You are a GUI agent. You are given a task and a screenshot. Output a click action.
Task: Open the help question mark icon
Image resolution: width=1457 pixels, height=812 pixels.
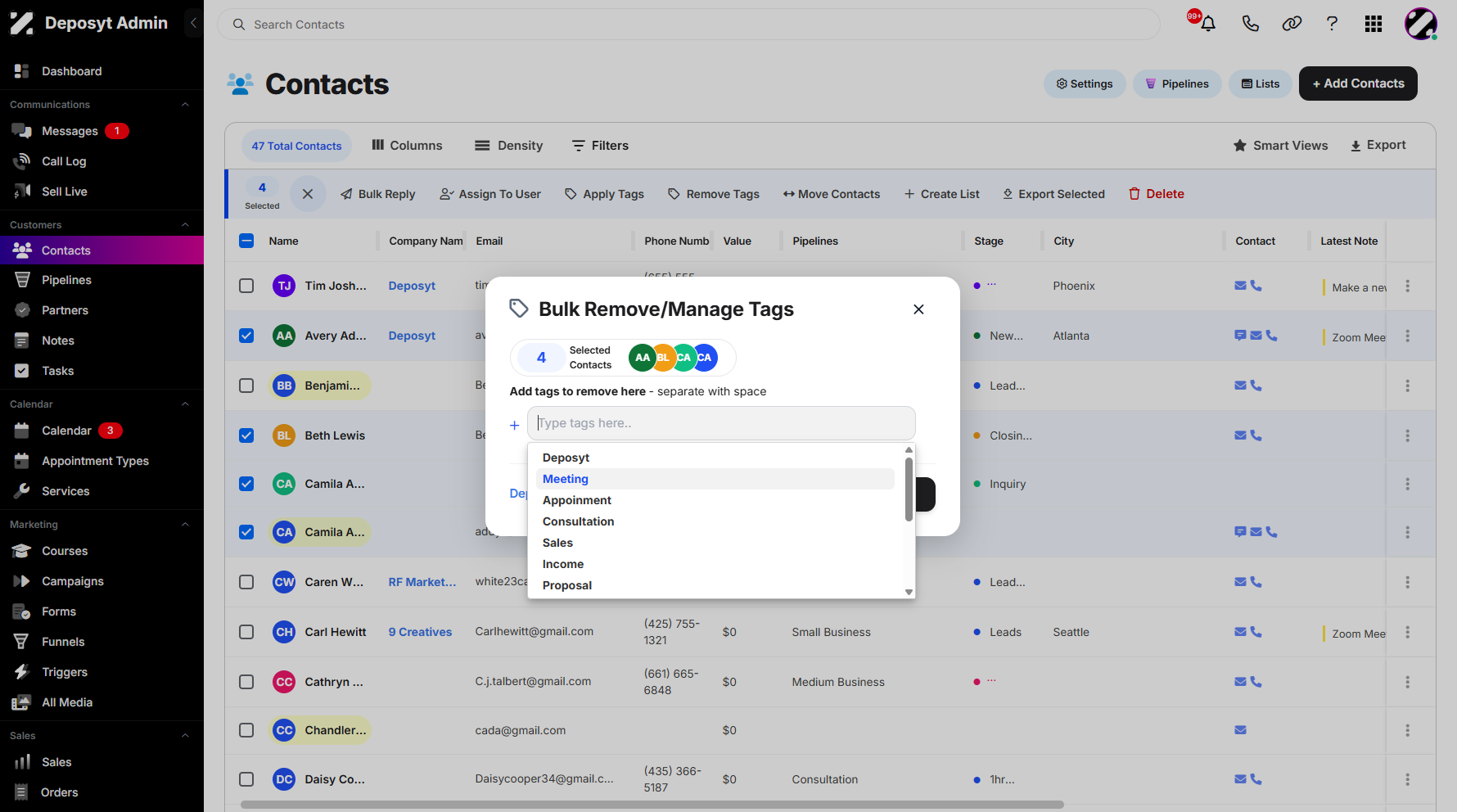(x=1332, y=24)
